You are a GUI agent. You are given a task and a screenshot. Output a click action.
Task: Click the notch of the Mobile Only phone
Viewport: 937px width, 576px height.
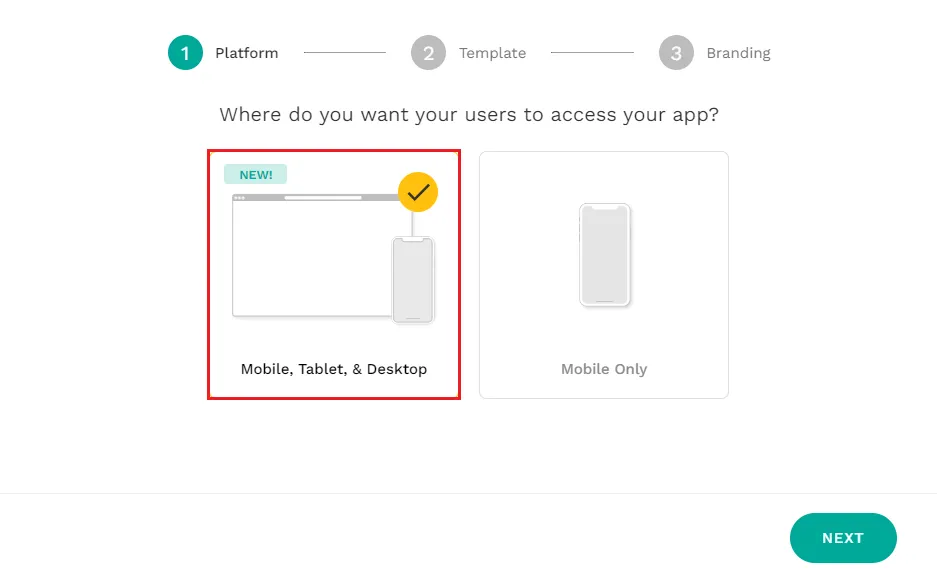[605, 208]
